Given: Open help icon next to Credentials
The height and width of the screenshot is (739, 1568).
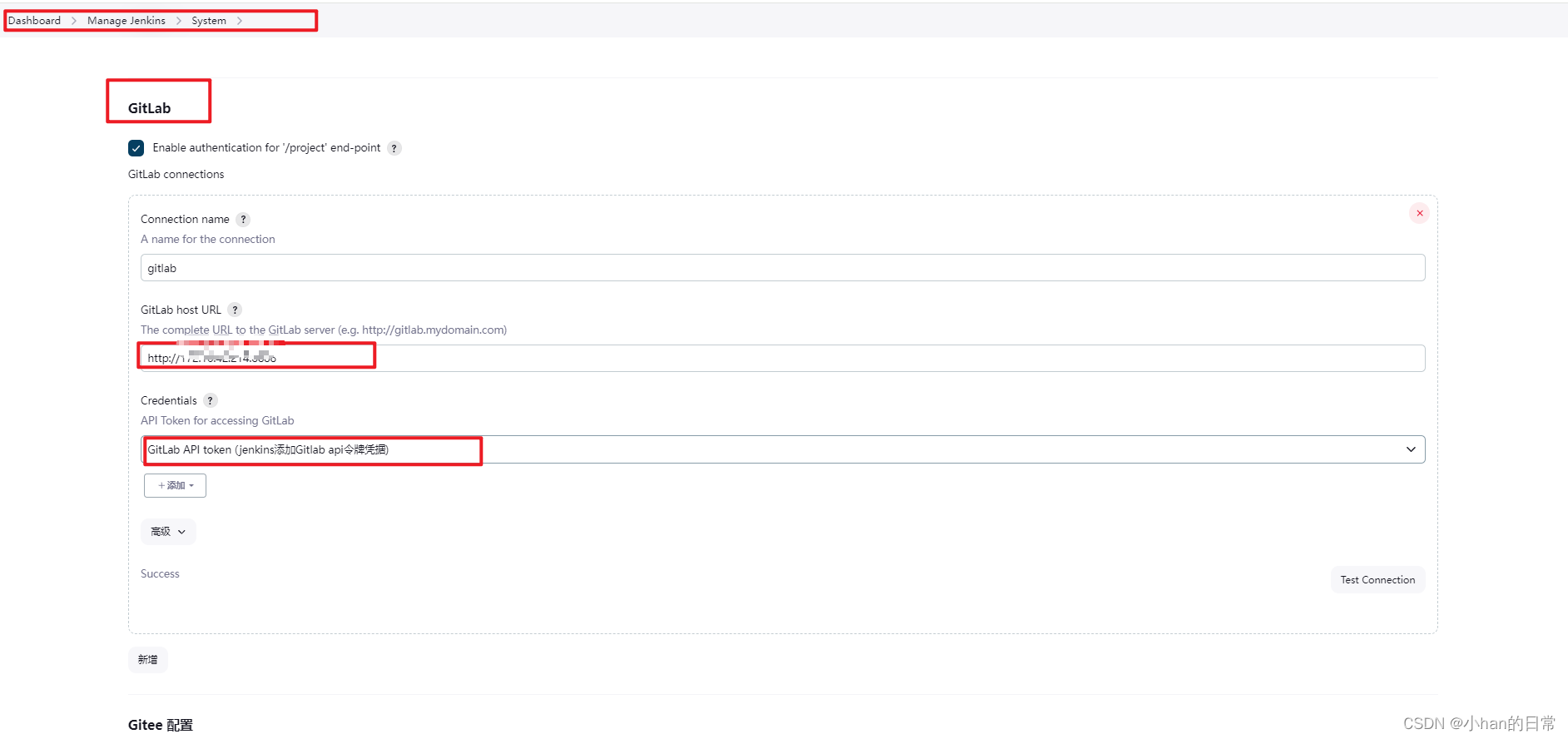Looking at the screenshot, I should [x=211, y=401].
